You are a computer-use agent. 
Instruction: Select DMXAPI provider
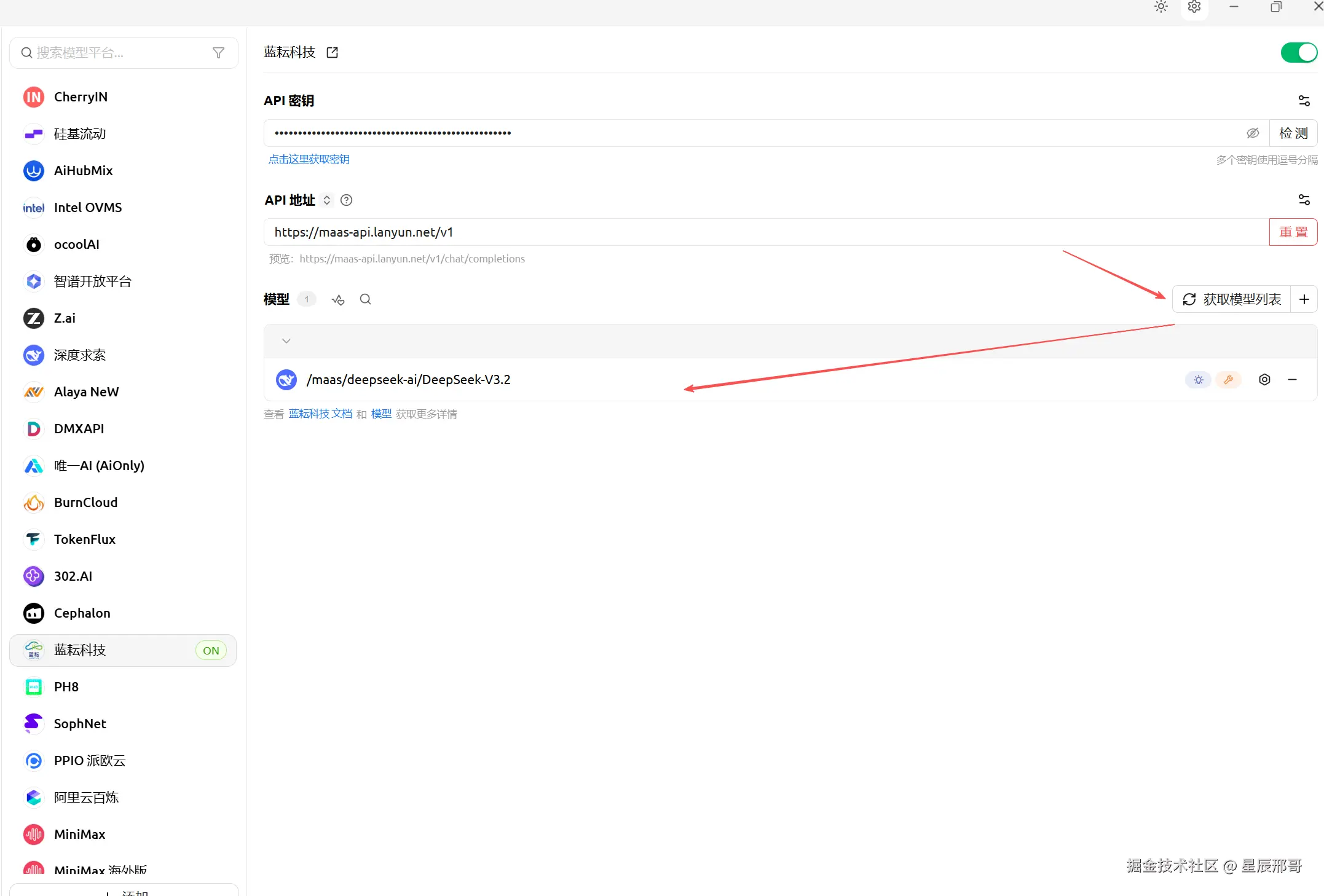[x=123, y=429]
